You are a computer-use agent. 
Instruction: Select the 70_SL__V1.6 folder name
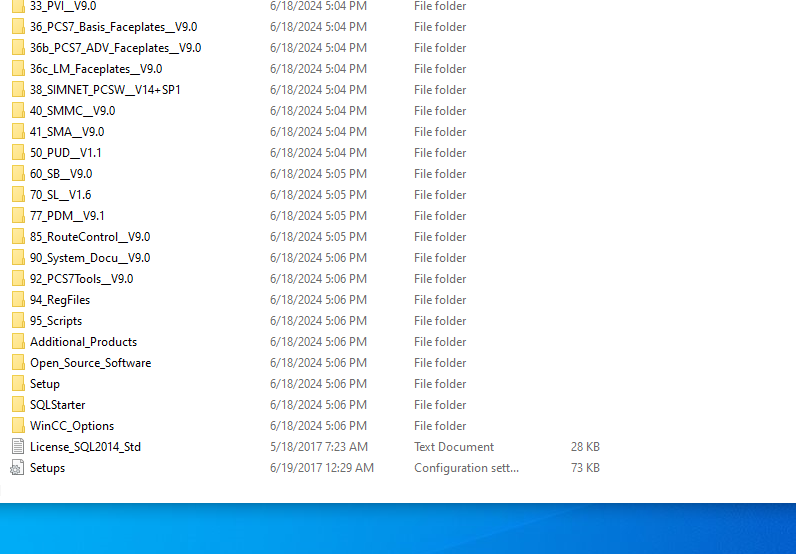(x=60, y=194)
